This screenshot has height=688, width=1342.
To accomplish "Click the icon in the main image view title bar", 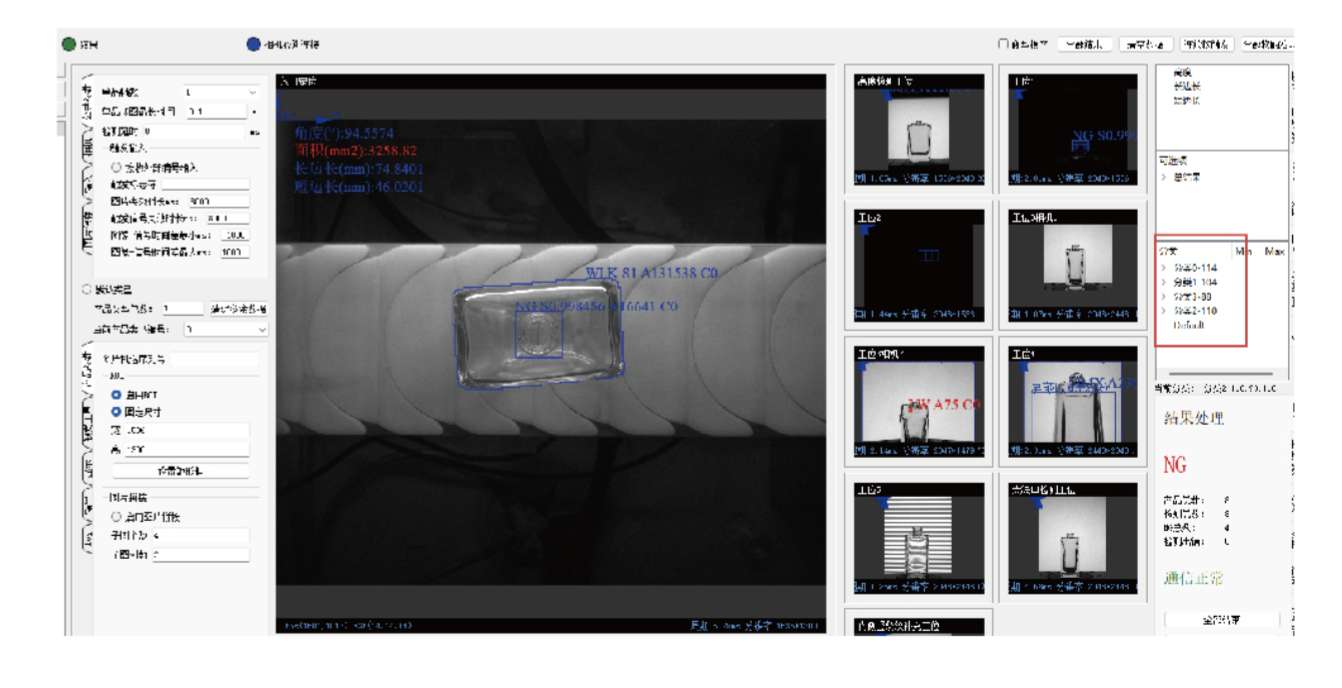I will (x=284, y=81).
